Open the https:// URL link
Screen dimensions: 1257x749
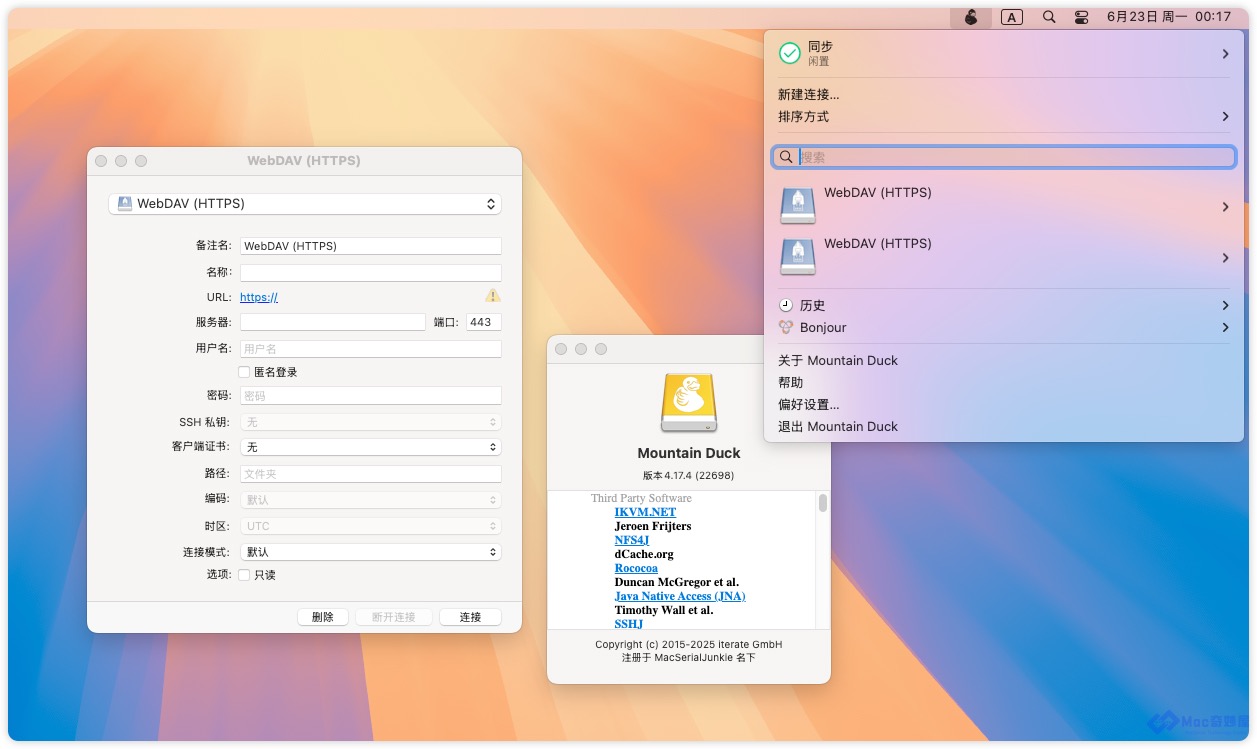[259, 297]
